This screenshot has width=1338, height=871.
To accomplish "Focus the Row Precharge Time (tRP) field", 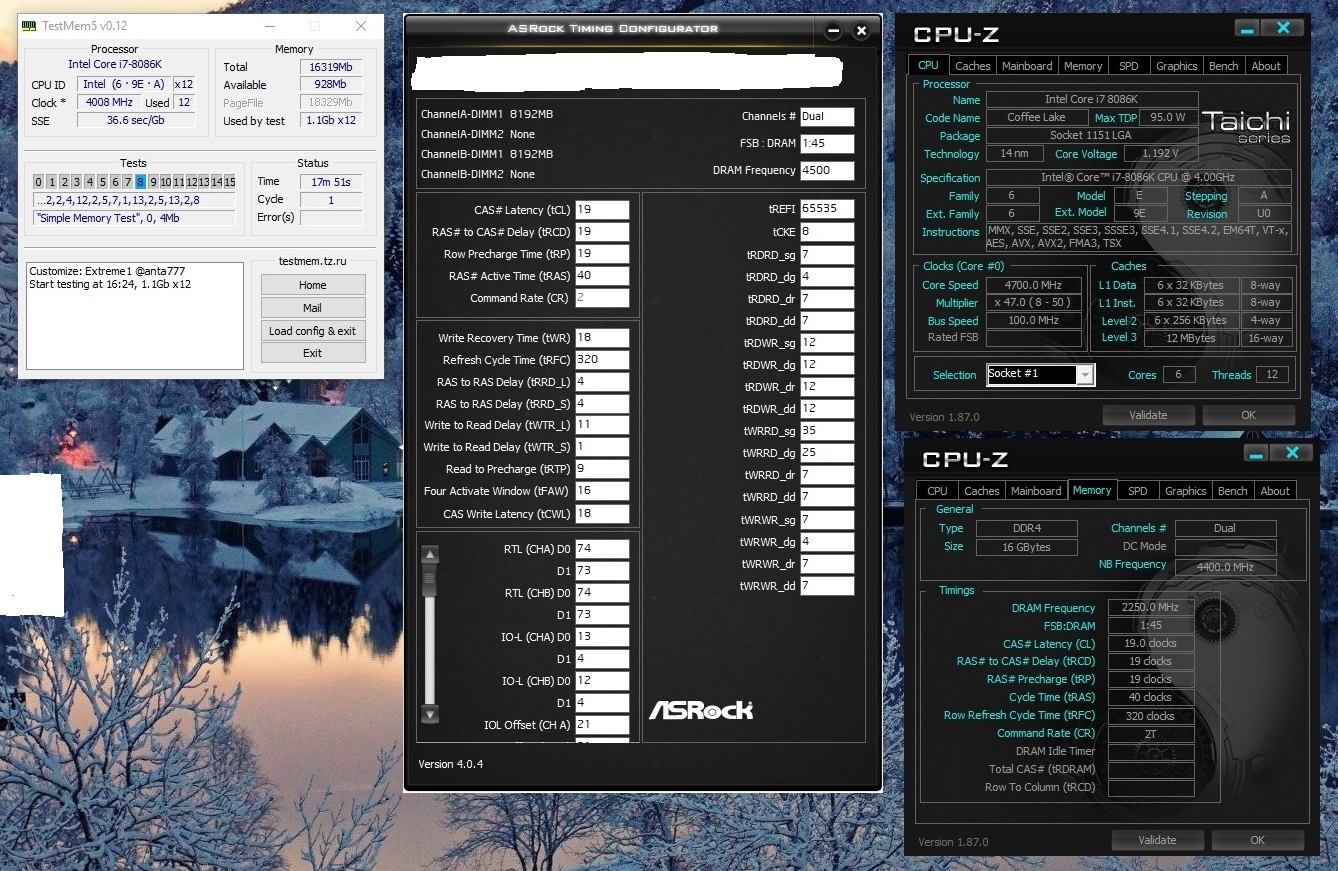I will point(602,254).
